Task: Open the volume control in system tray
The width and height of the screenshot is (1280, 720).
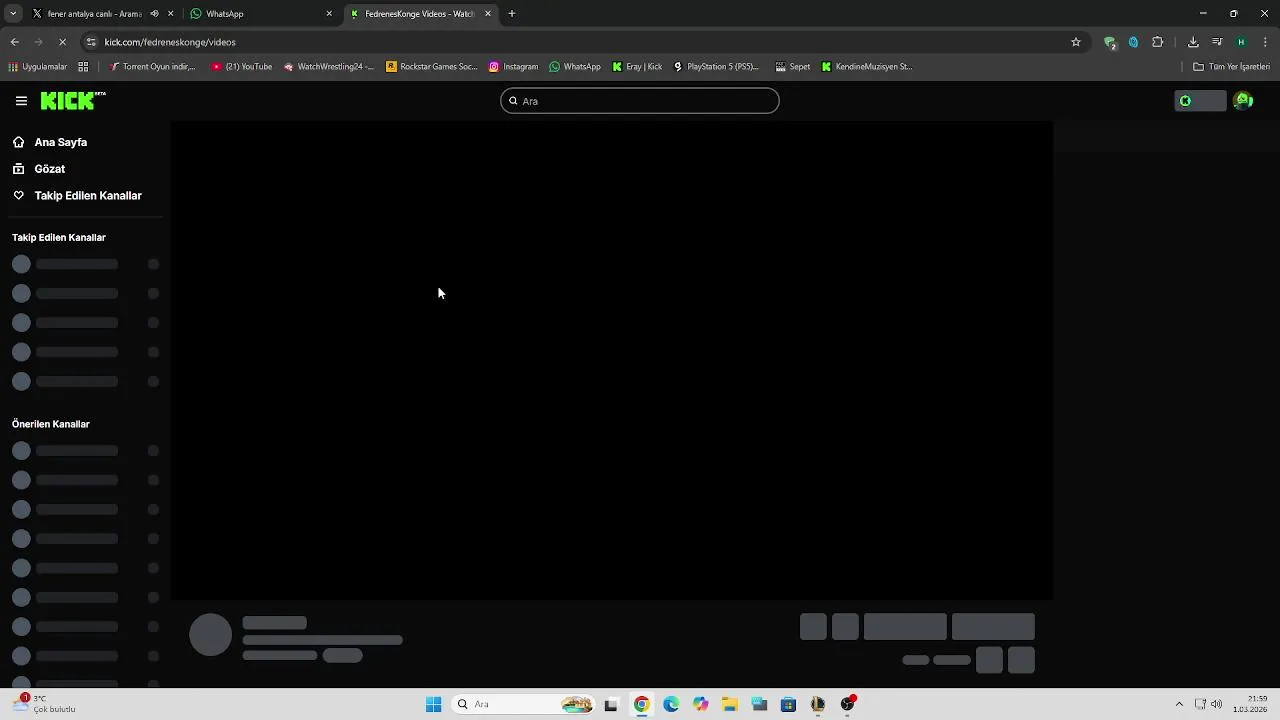Action: pyautogui.click(x=1216, y=704)
